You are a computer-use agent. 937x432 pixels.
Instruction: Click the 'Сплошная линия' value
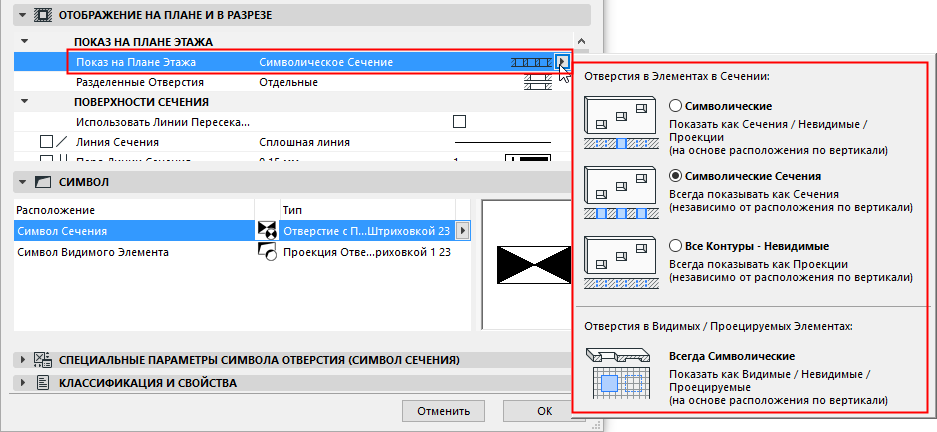(304, 142)
